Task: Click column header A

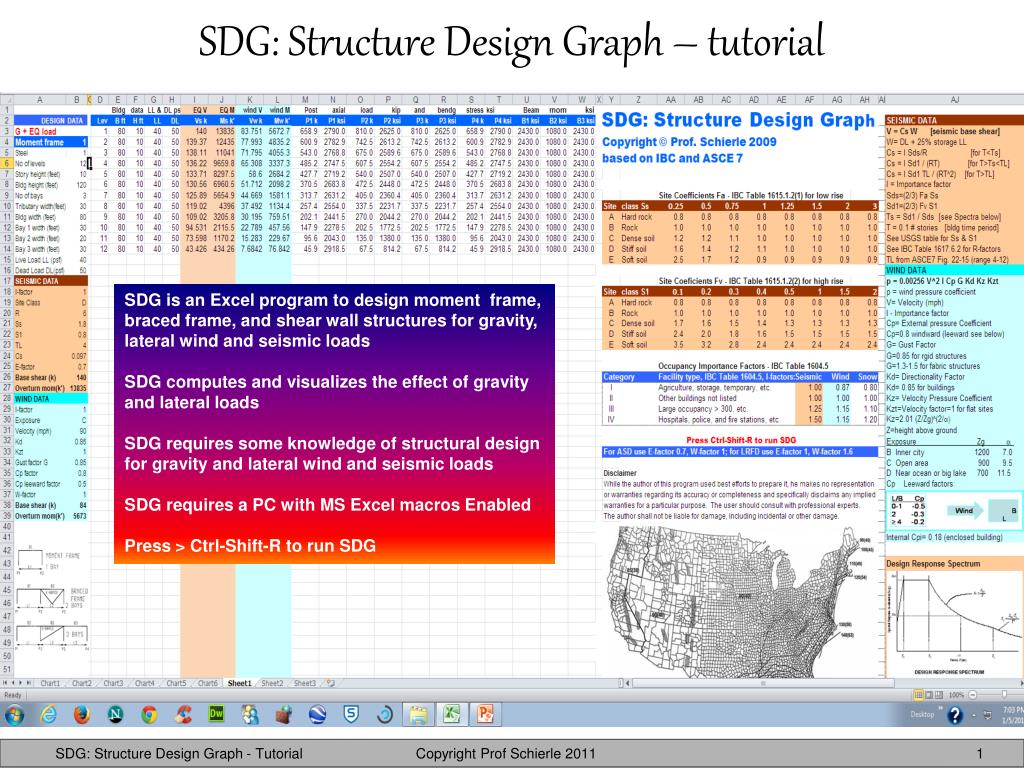Action: coord(40,100)
